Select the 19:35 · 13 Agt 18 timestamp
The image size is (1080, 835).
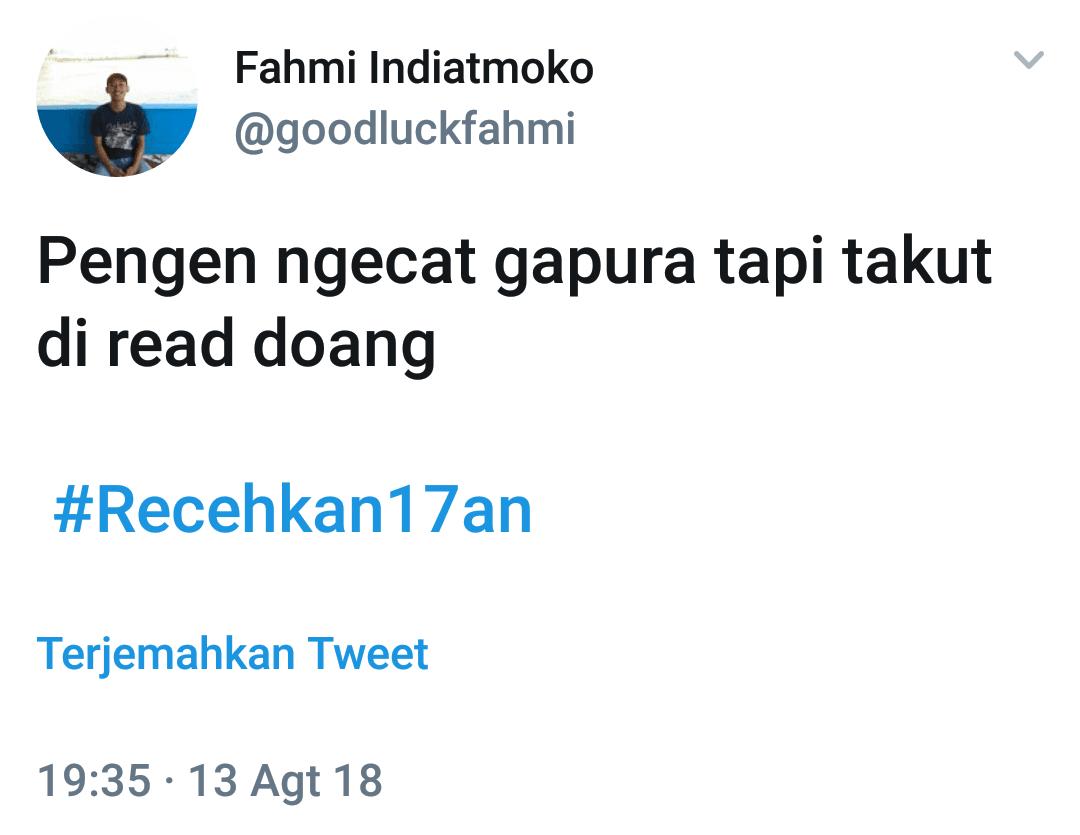tap(209, 781)
